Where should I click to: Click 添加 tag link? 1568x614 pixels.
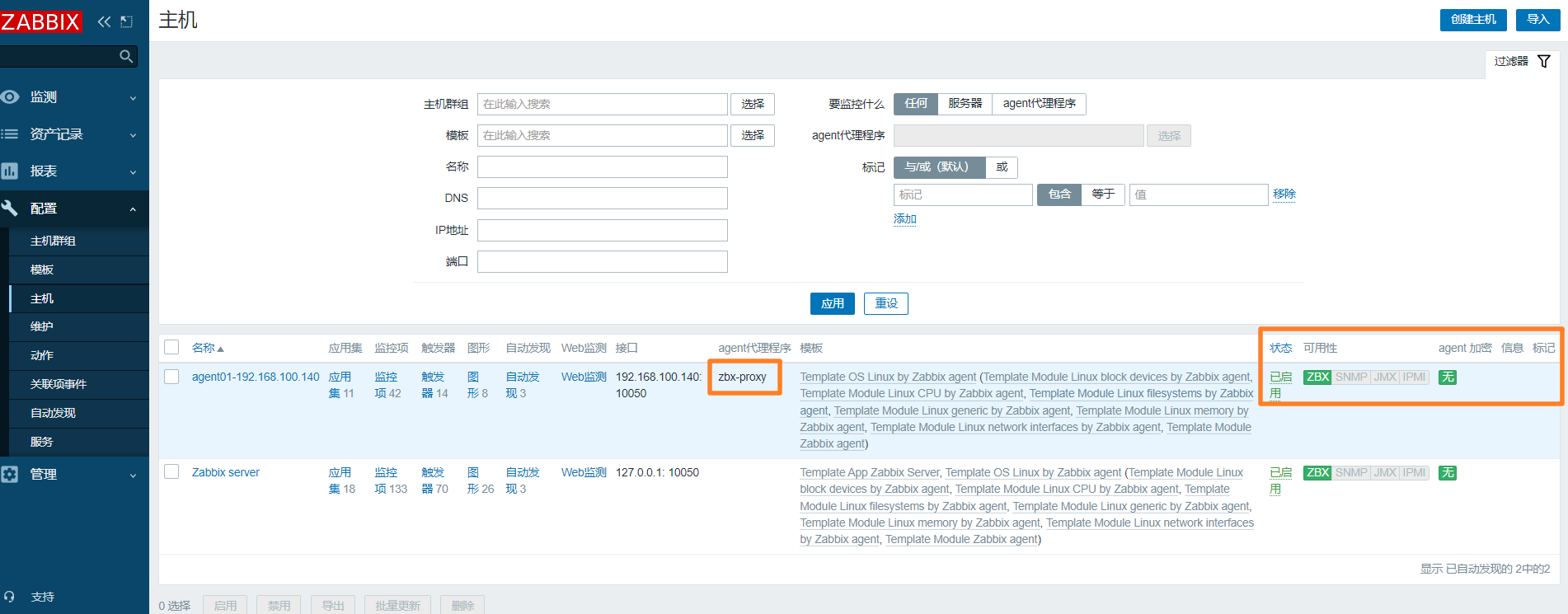coord(905,218)
